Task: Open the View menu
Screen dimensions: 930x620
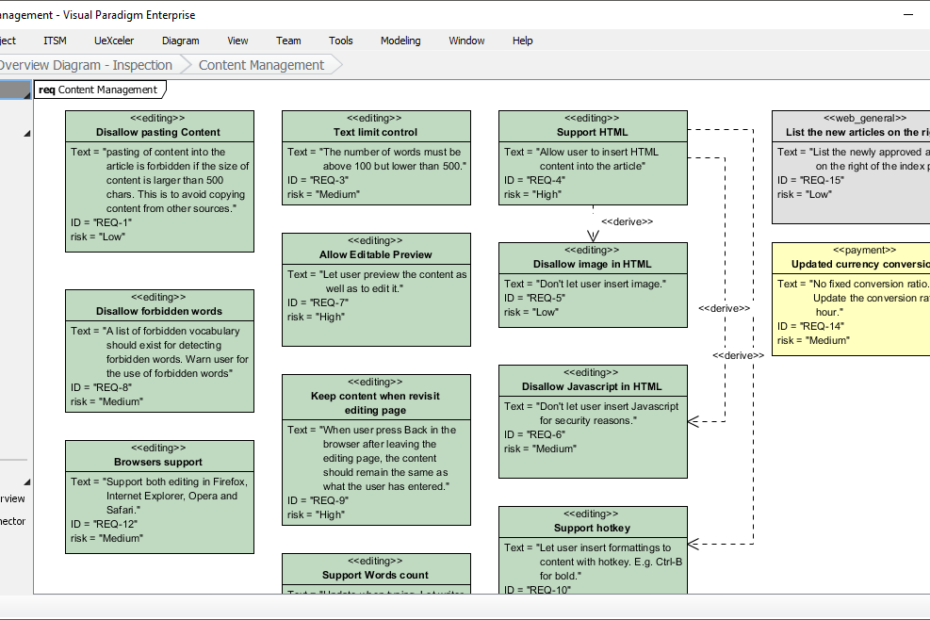Action: coord(237,41)
